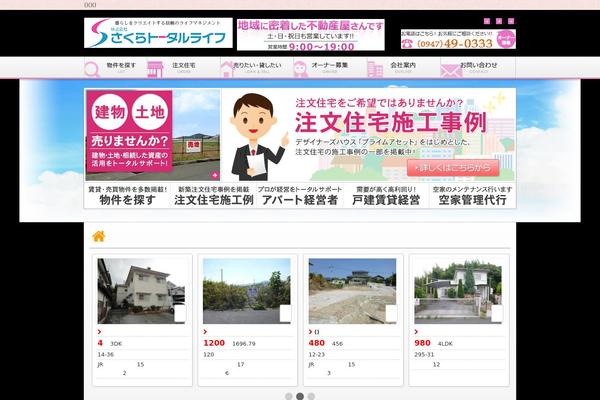Viewport: 600px width, 400px height.
Task: Open the 会社案内 navigation item
Action: (403, 68)
